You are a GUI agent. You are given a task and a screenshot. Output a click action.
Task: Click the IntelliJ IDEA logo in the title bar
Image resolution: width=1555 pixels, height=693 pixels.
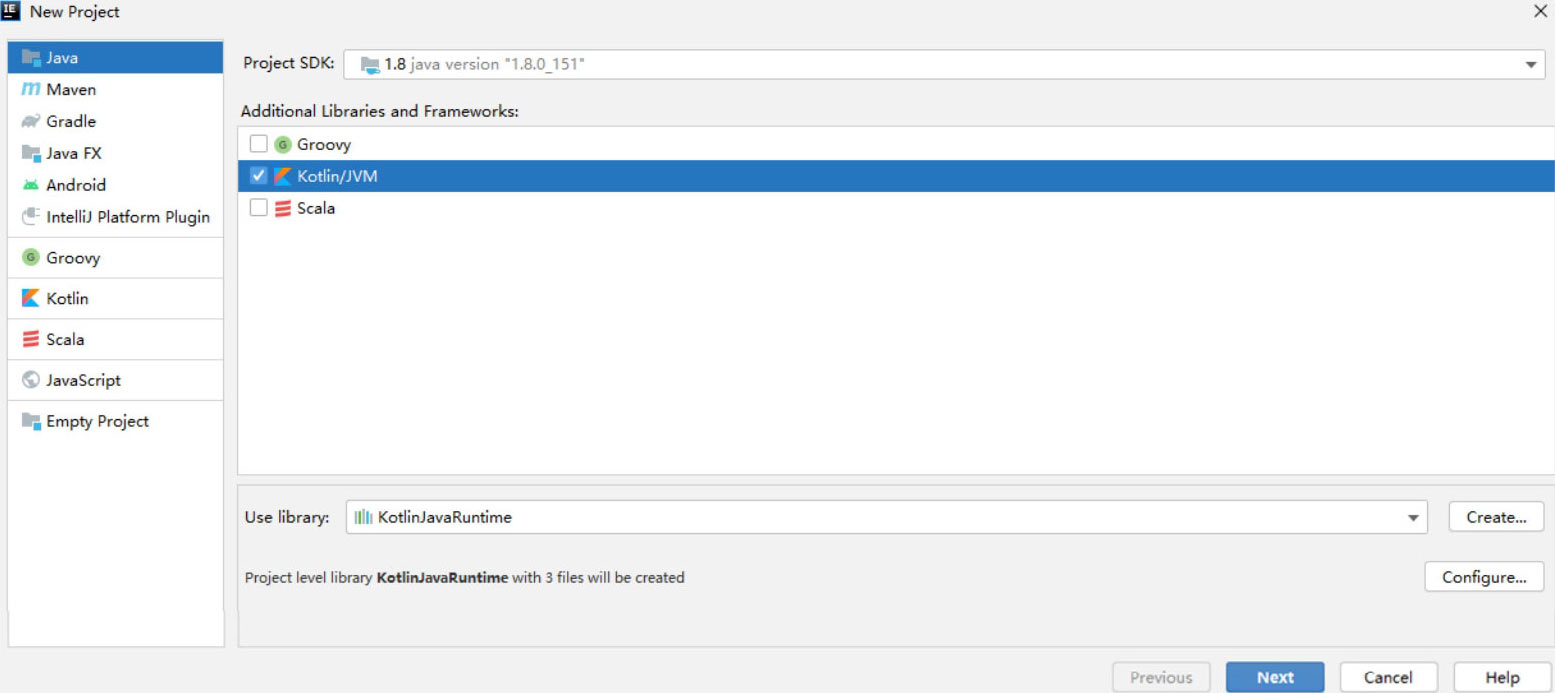tap(12, 12)
